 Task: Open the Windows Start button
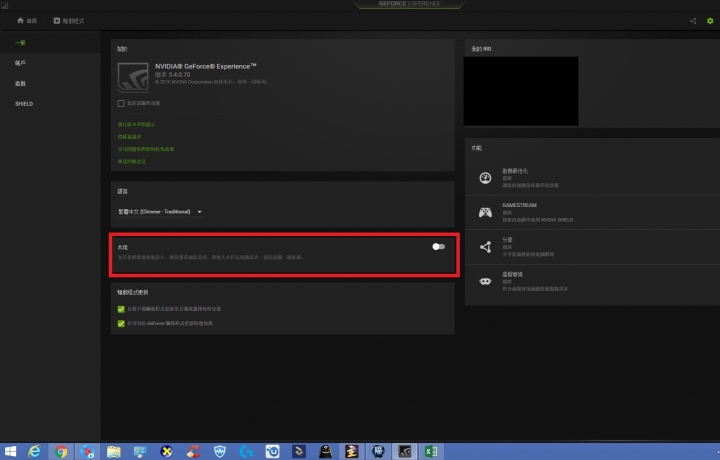coord(10,452)
